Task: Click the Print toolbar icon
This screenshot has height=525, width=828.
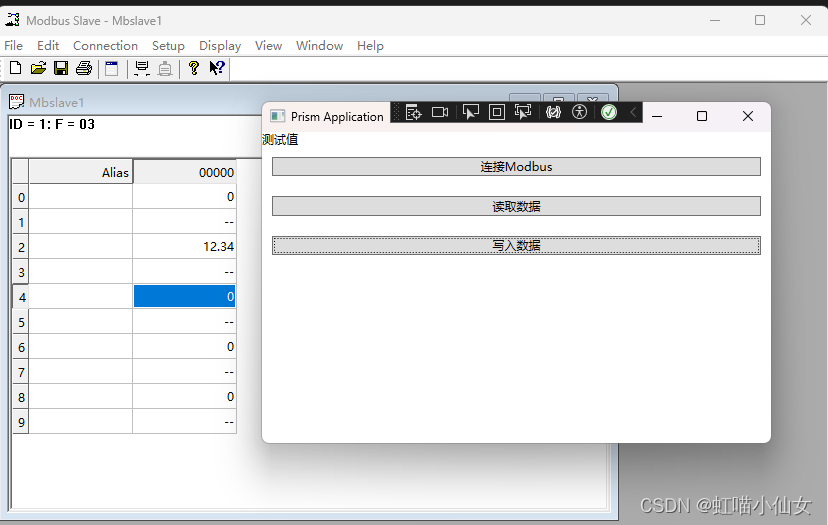Action: pyautogui.click(x=84, y=68)
